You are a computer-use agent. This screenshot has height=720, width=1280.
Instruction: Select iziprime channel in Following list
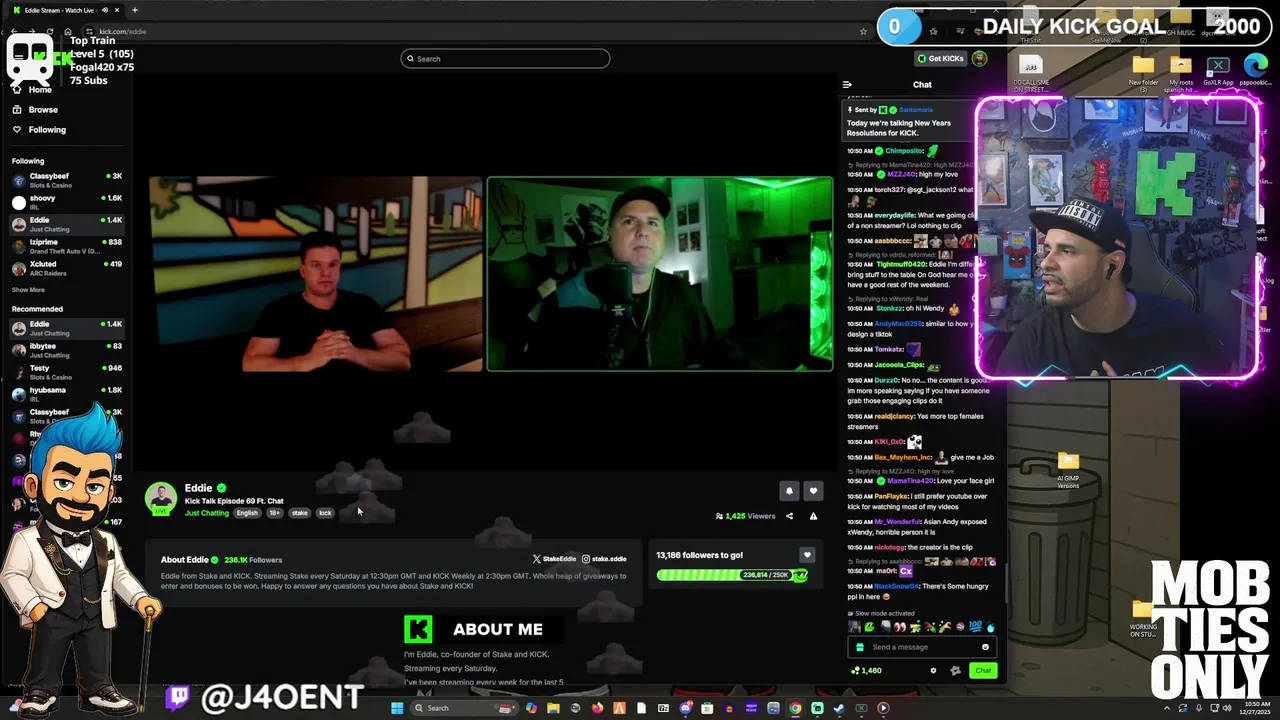click(x=66, y=246)
